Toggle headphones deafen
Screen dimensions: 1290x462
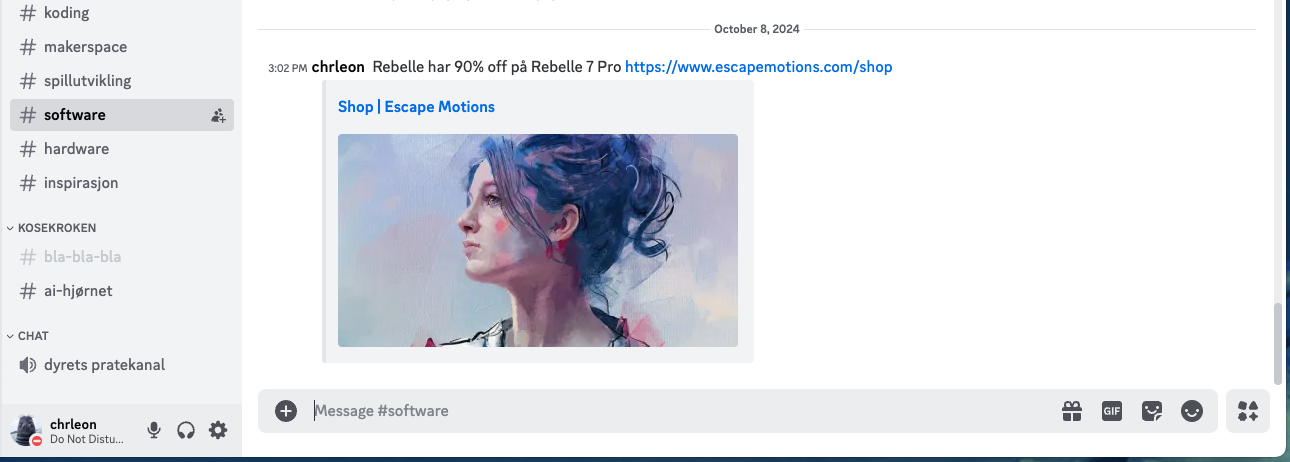coord(186,430)
